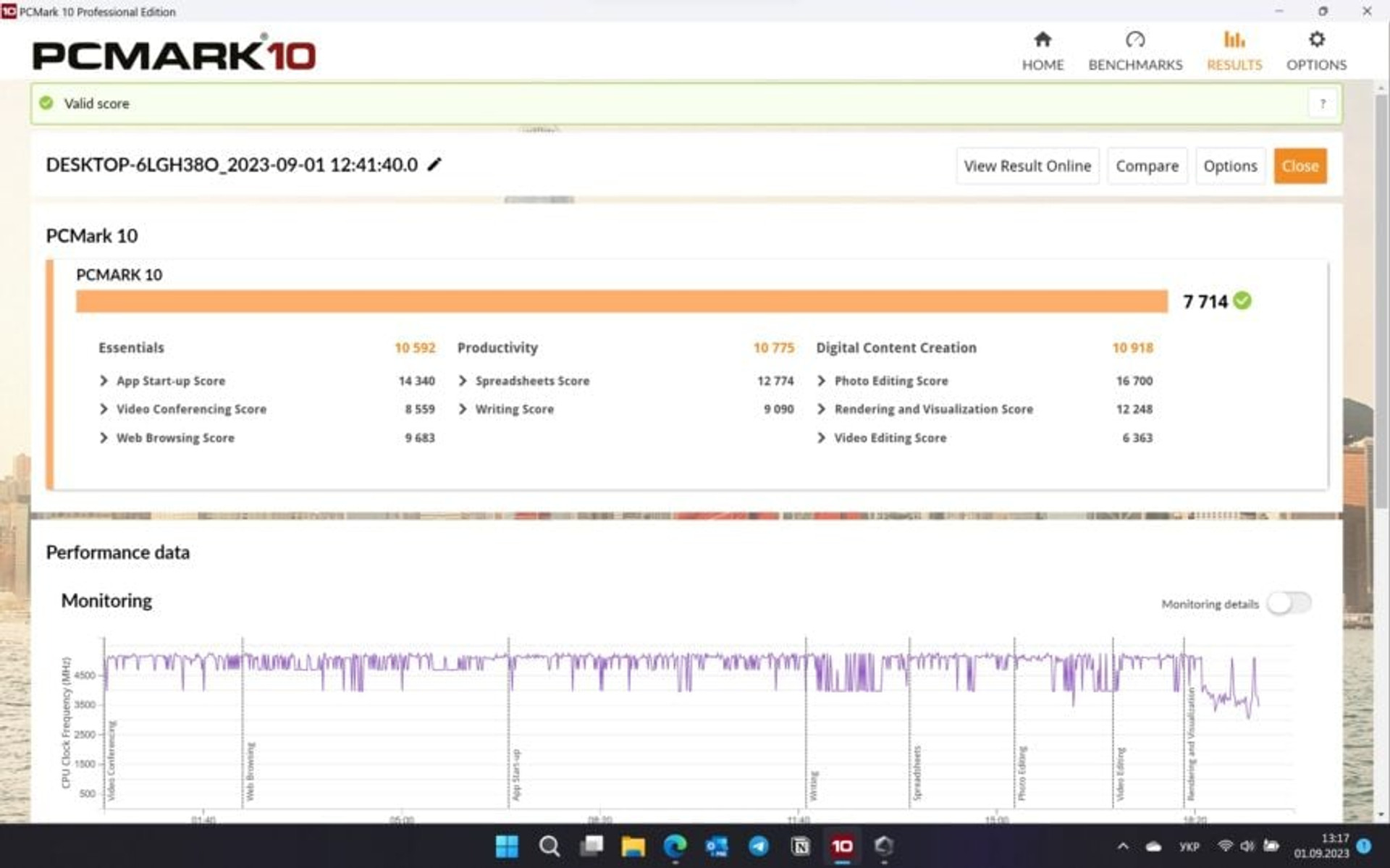Click the volume speaker tray icon
Screen dimensions: 1390x868
coord(1247,846)
